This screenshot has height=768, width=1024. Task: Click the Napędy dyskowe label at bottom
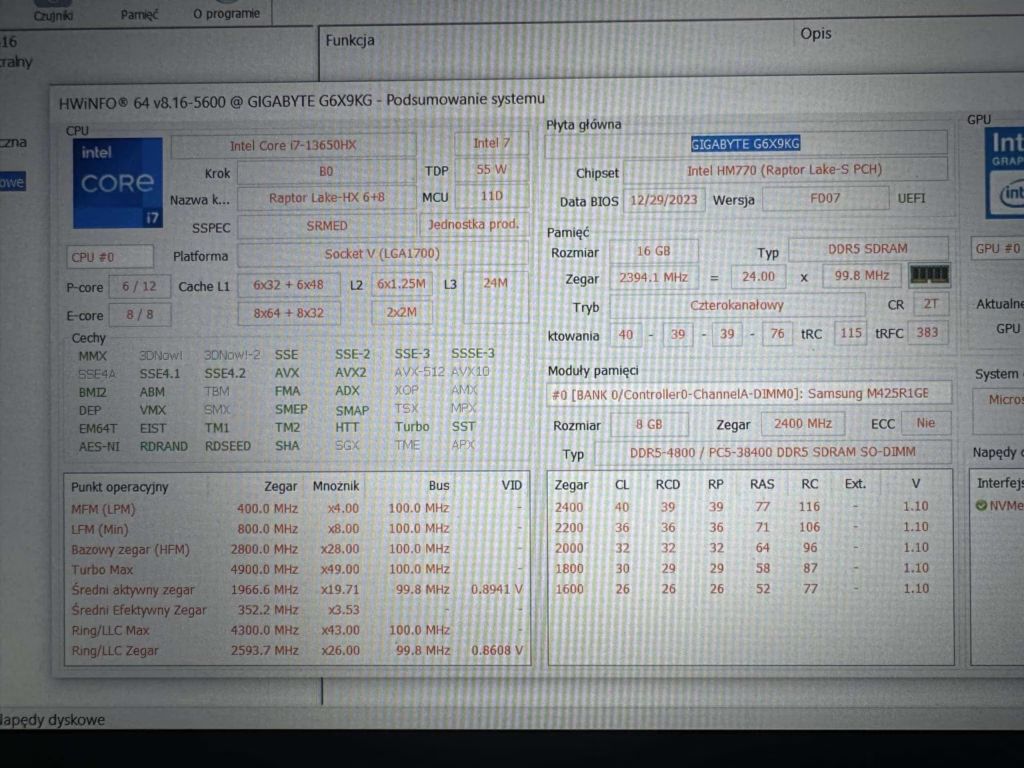tap(52, 720)
